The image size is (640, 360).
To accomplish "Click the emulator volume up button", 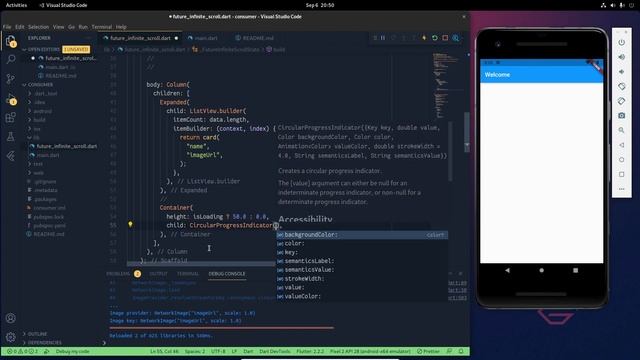I will point(621,57).
